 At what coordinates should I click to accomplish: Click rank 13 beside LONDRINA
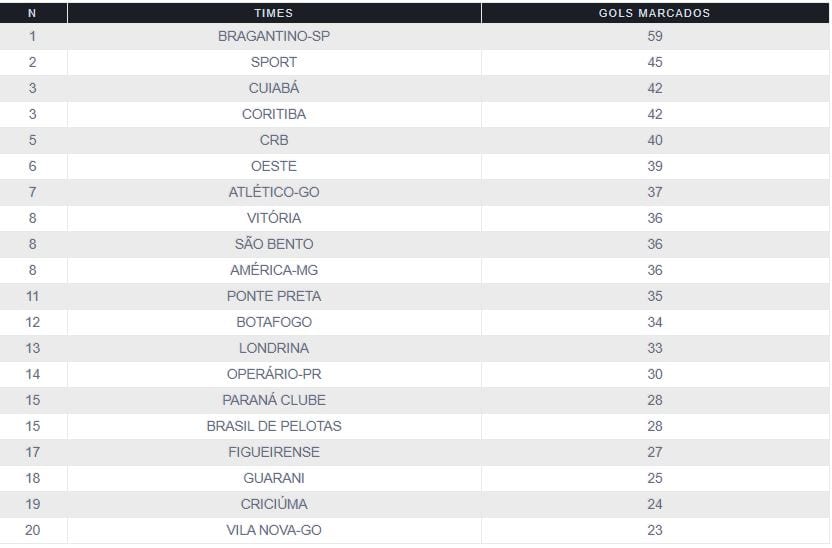point(33,348)
